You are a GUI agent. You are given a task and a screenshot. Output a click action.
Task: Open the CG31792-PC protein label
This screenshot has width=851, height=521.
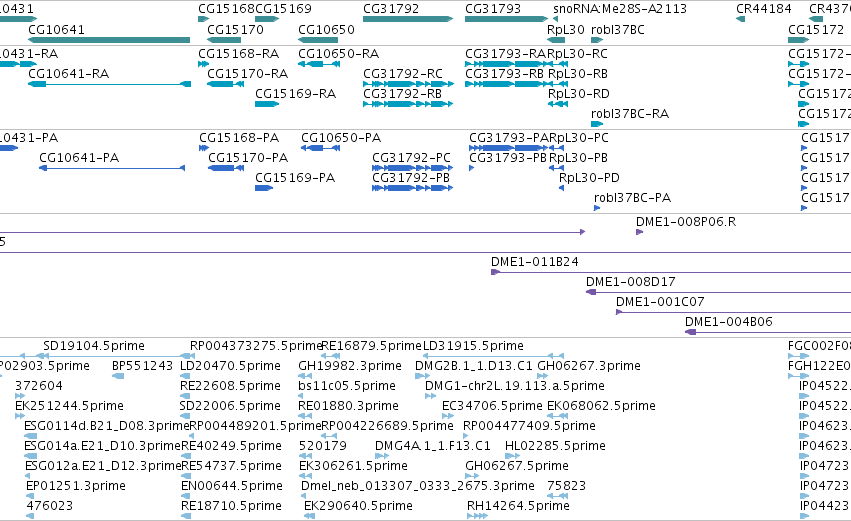[x=411, y=157]
